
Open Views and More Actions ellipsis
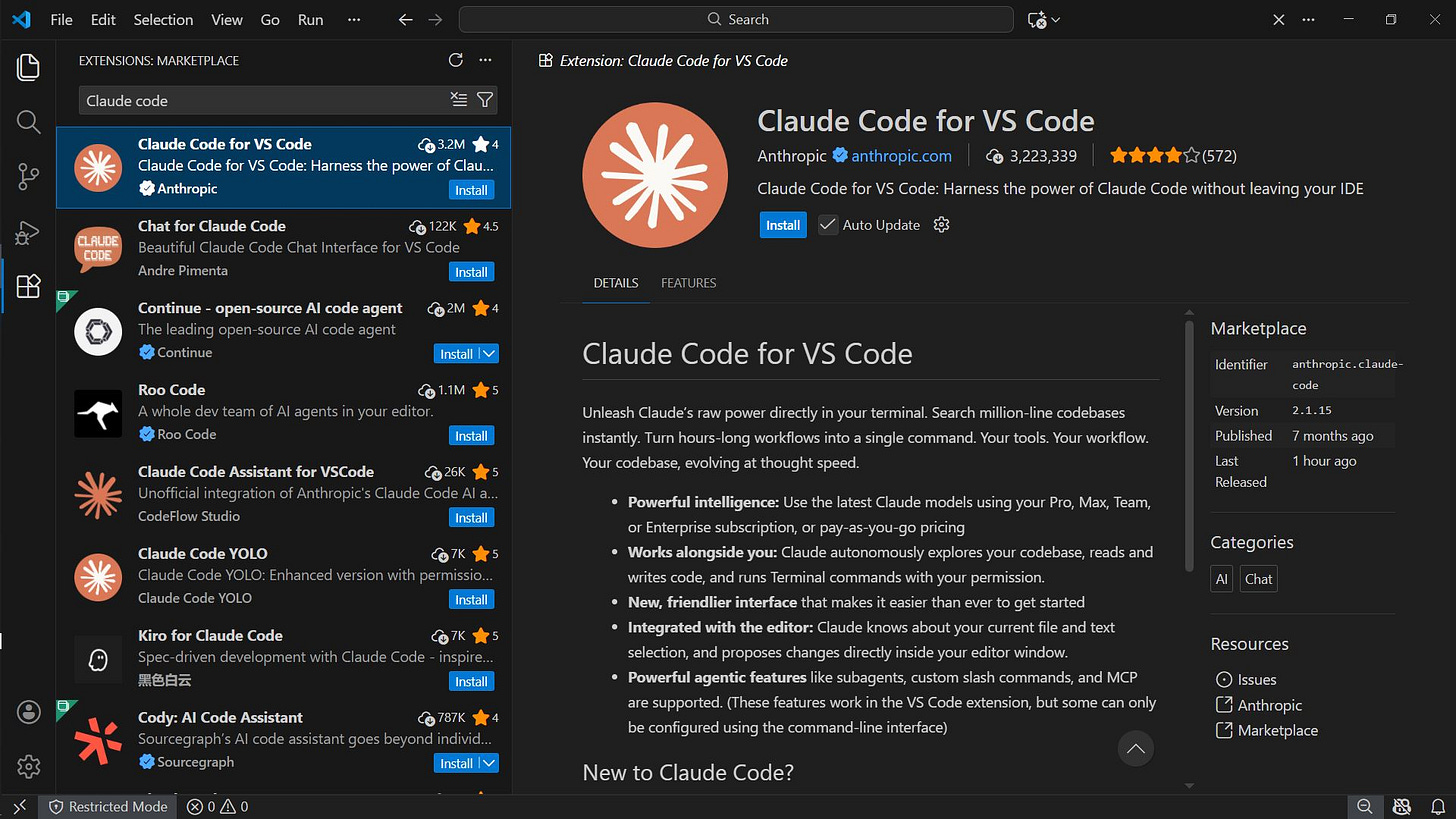pyautogui.click(x=485, y=60)
